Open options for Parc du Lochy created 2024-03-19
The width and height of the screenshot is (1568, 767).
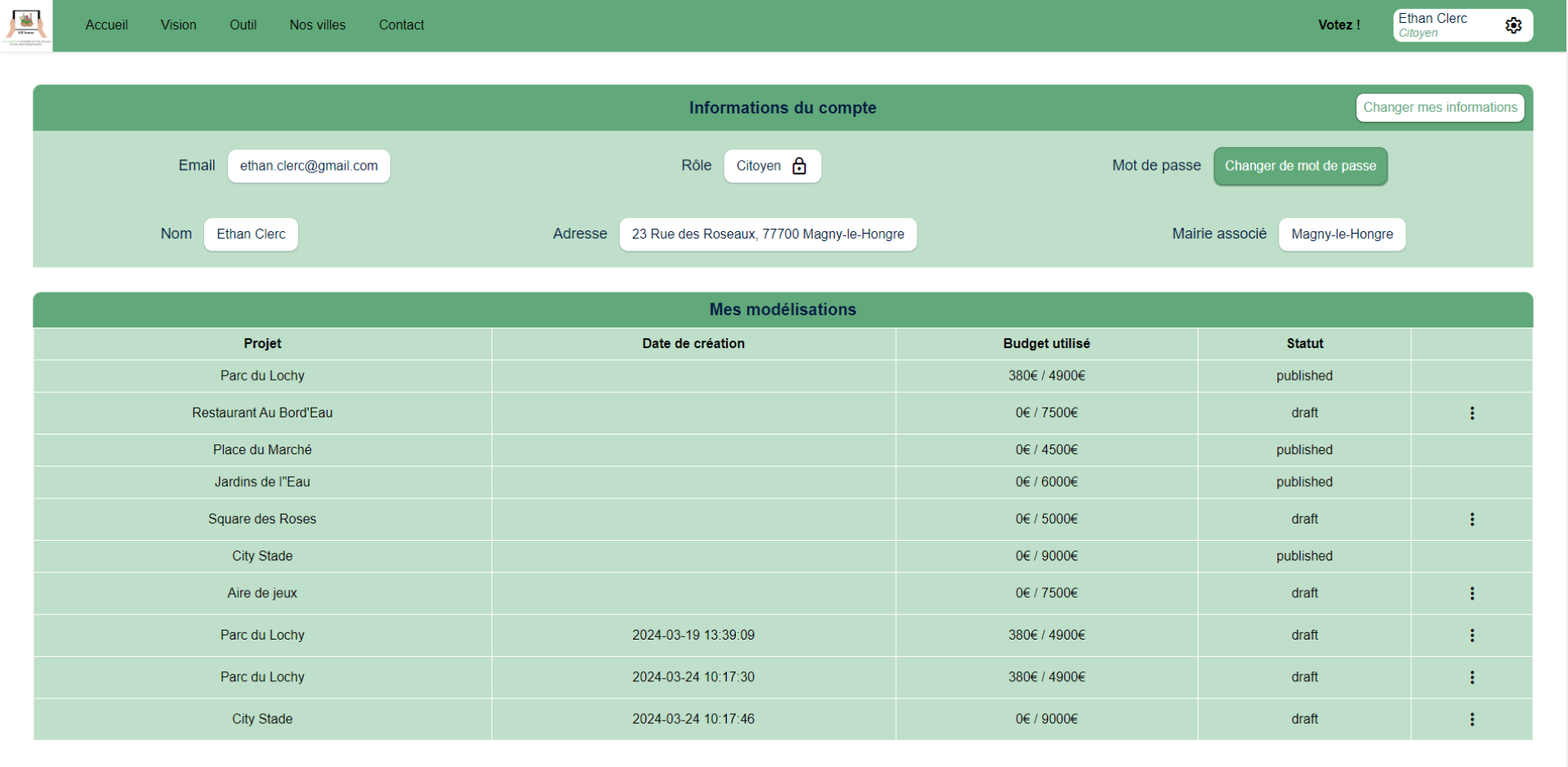click(x=1472, y=635)
